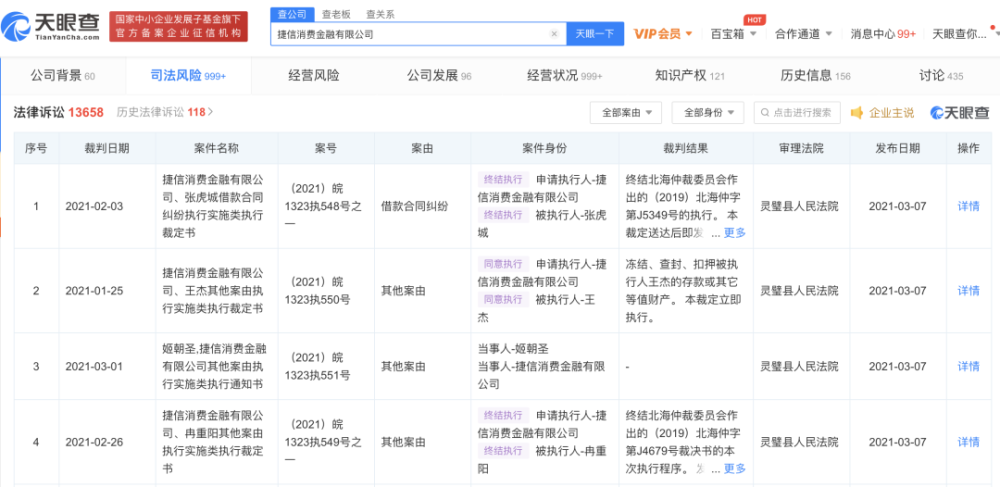Clear the search box text

pos(554,34)
